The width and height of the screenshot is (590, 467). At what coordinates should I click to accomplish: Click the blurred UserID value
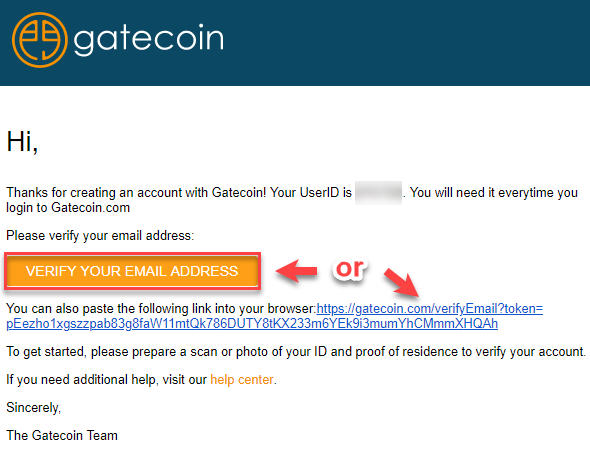(x=378, y=193)
